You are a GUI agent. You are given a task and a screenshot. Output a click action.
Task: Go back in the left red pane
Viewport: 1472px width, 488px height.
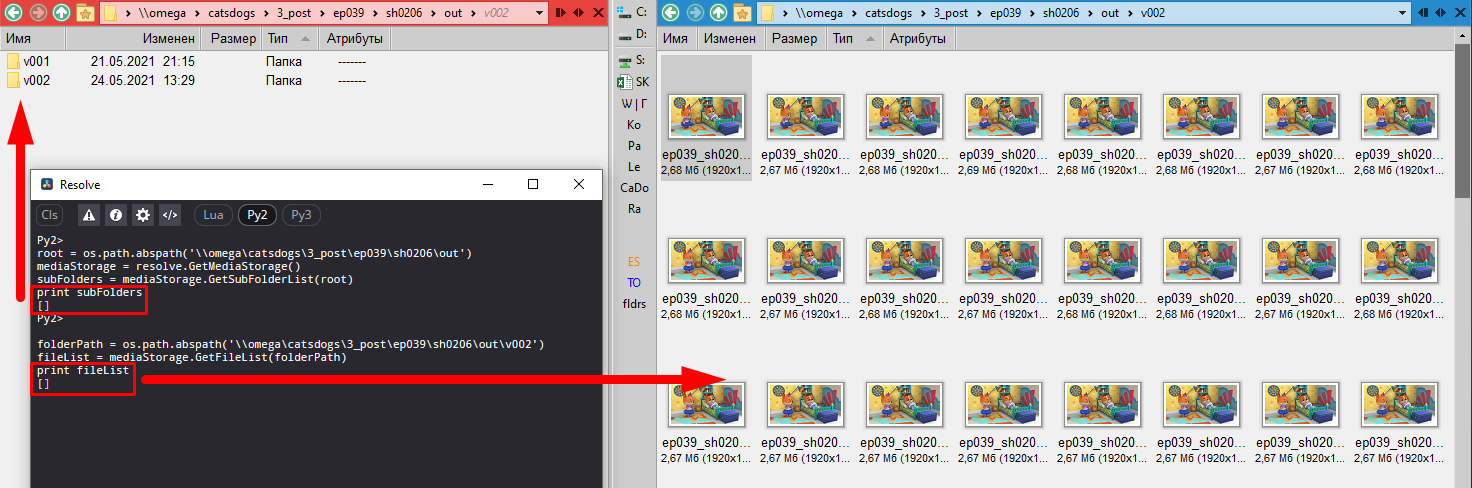pyautogui.click(x=14, y=13)
